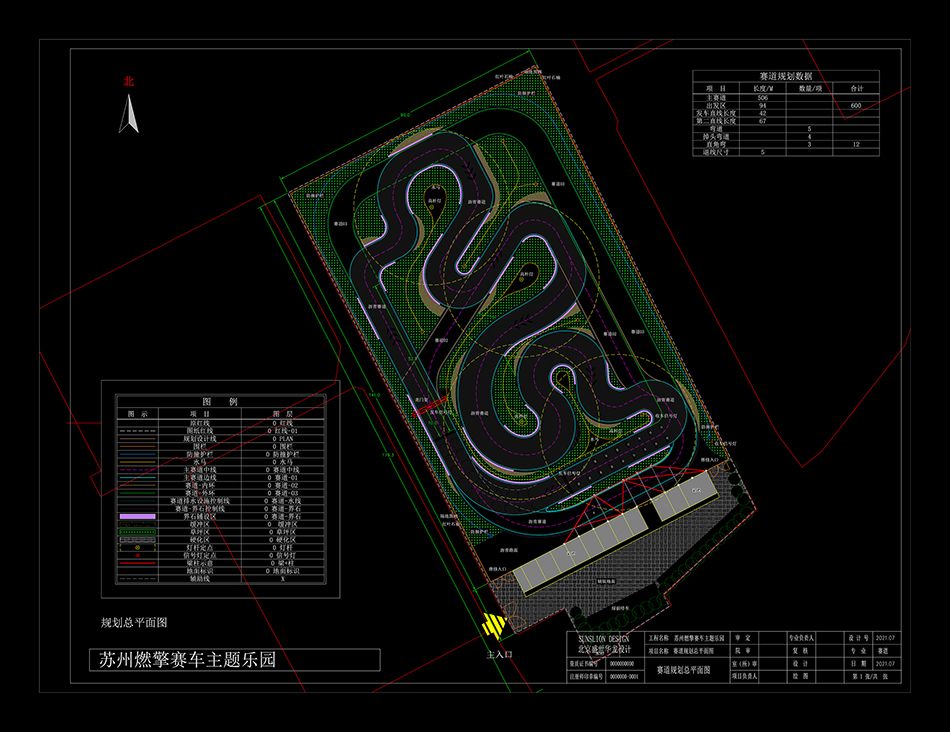Image resolution: width=950 pixels, height=732 pixels.
Task: Select the red beam-column line in legend
Action: click(x=138, y=563)
